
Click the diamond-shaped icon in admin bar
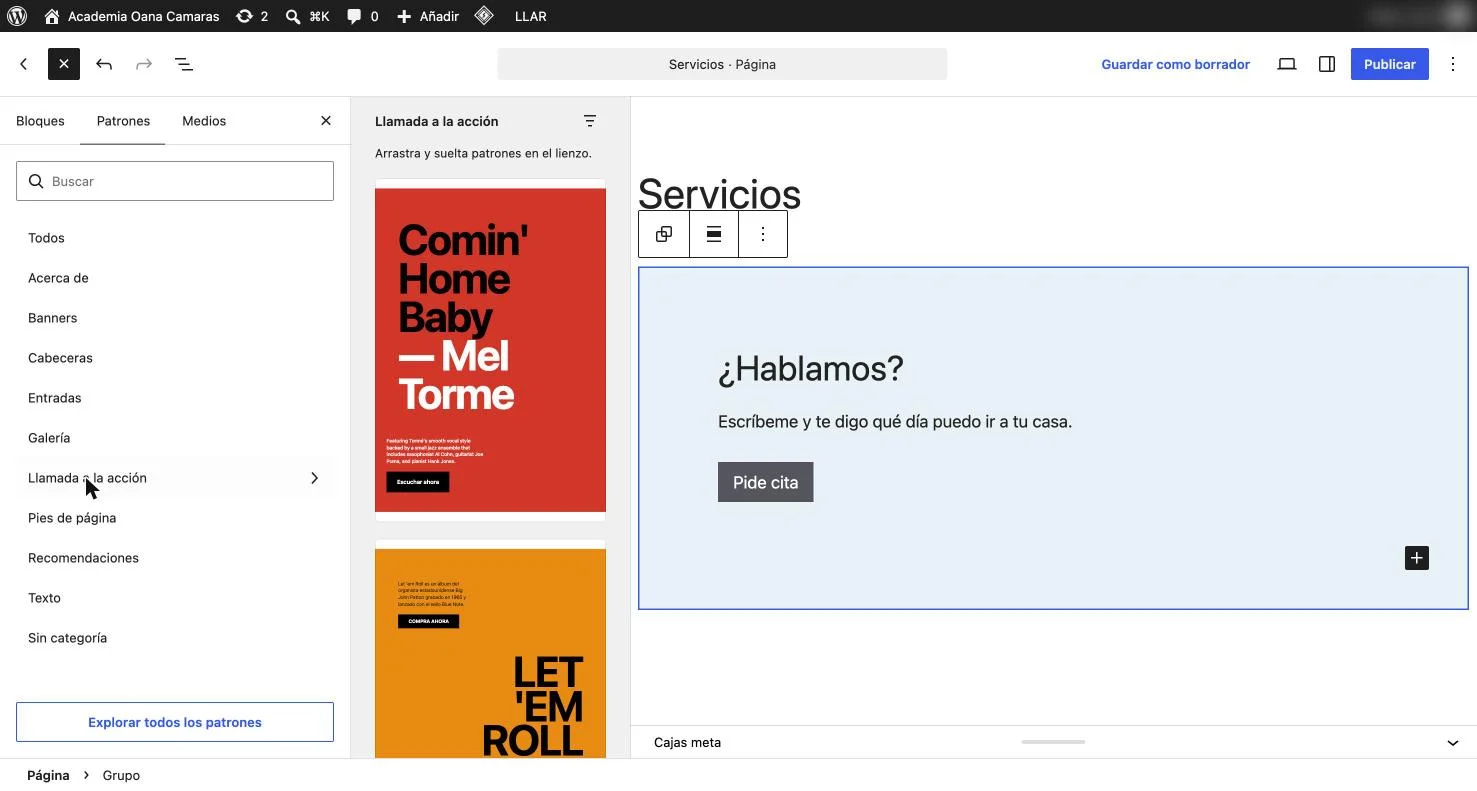[x=484, y=16]
